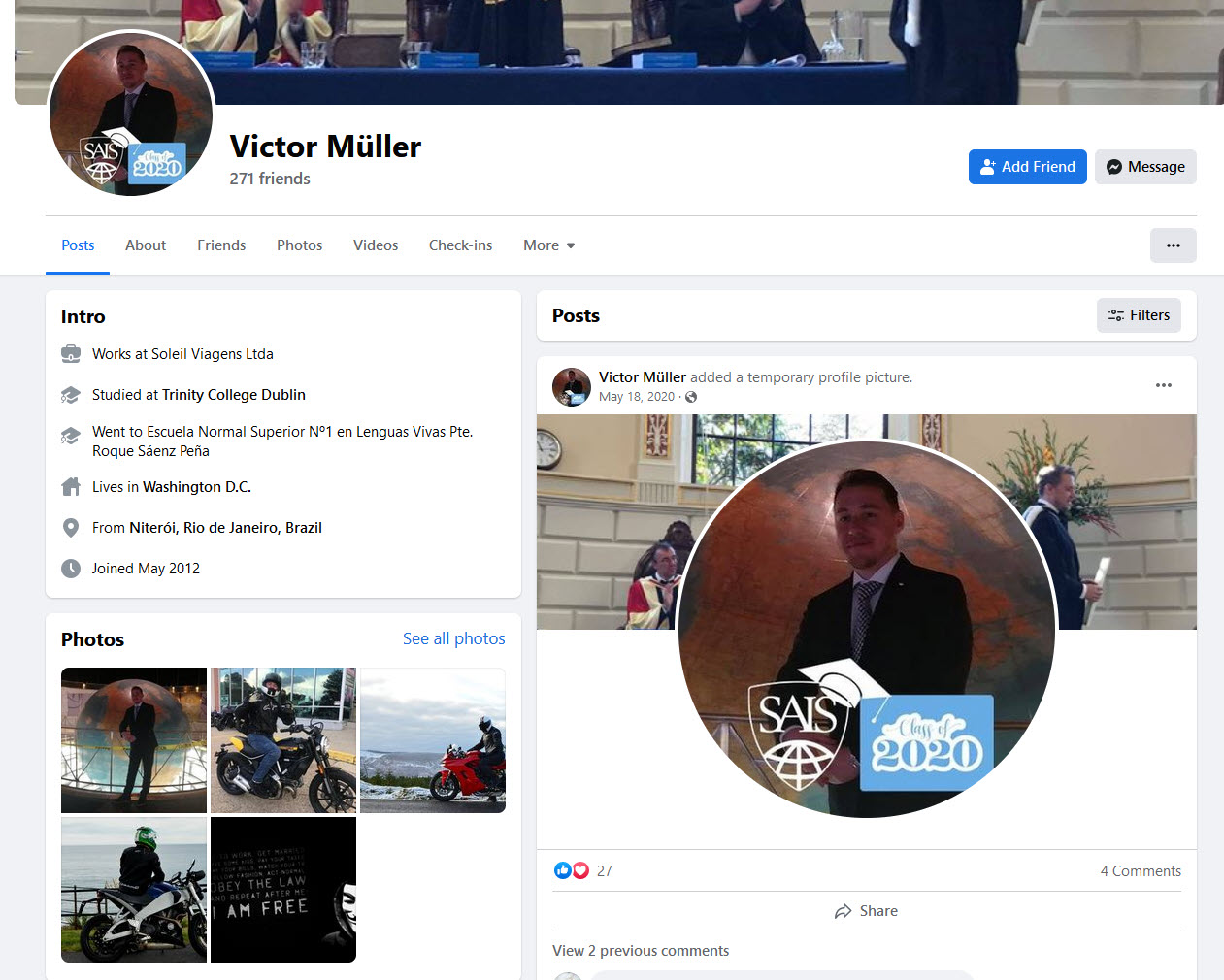Expand View 2 previous comments
Image resolution: width=1224 pixels, height=980 pixels.
641,951
